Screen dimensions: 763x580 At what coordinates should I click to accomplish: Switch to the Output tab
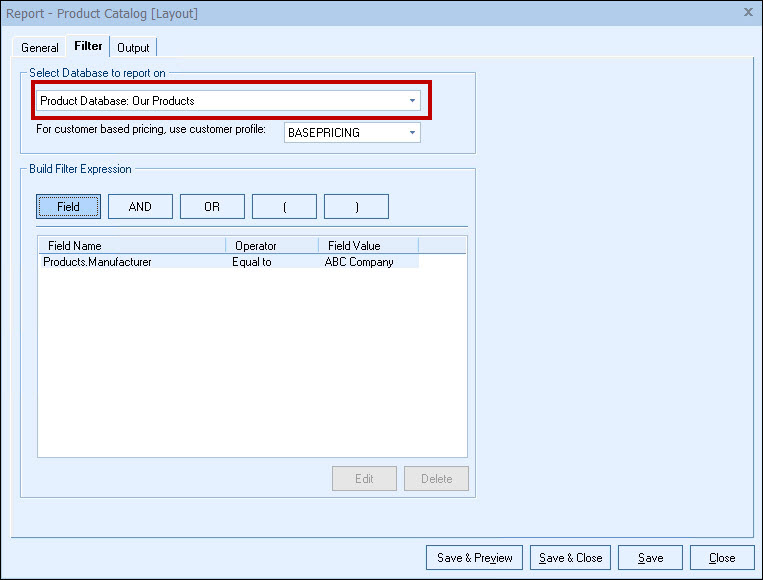(133, 48)
